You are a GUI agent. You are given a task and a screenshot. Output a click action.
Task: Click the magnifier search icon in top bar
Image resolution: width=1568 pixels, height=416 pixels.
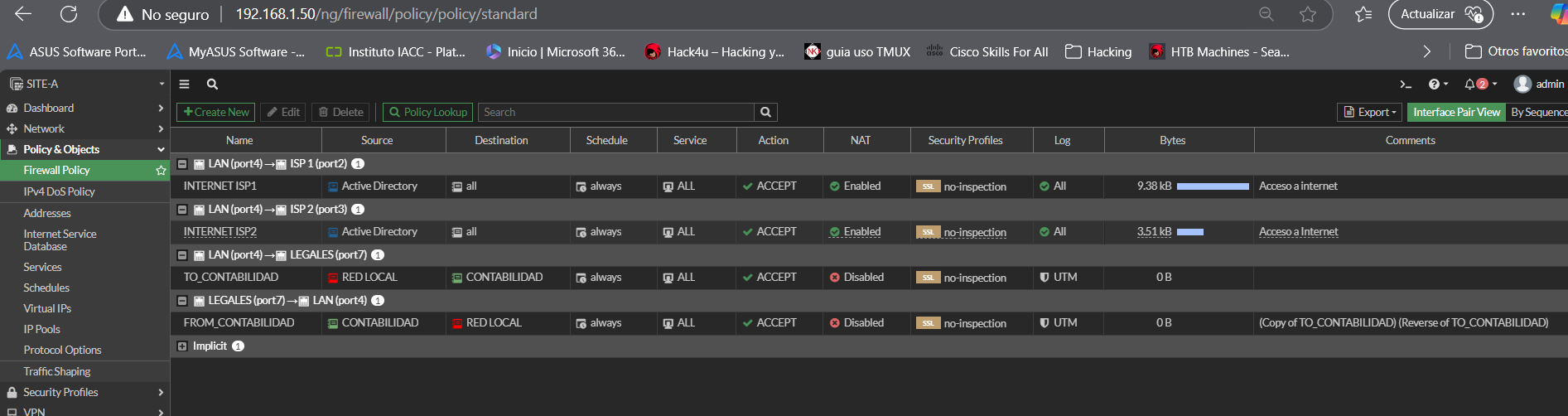pyautogui.click(x=212, y=84)
